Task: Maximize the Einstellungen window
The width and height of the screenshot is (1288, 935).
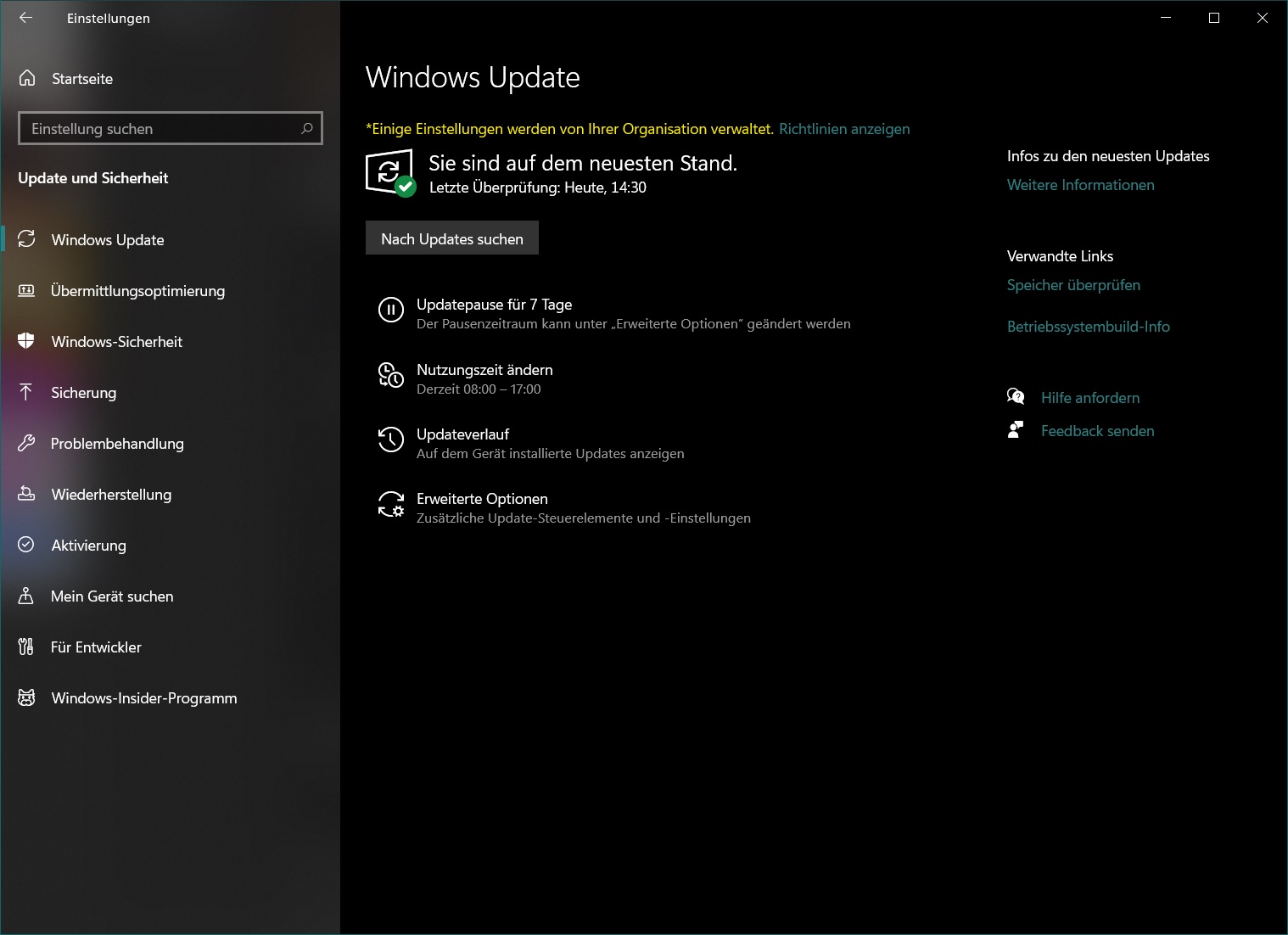Action: (1214, 18)
